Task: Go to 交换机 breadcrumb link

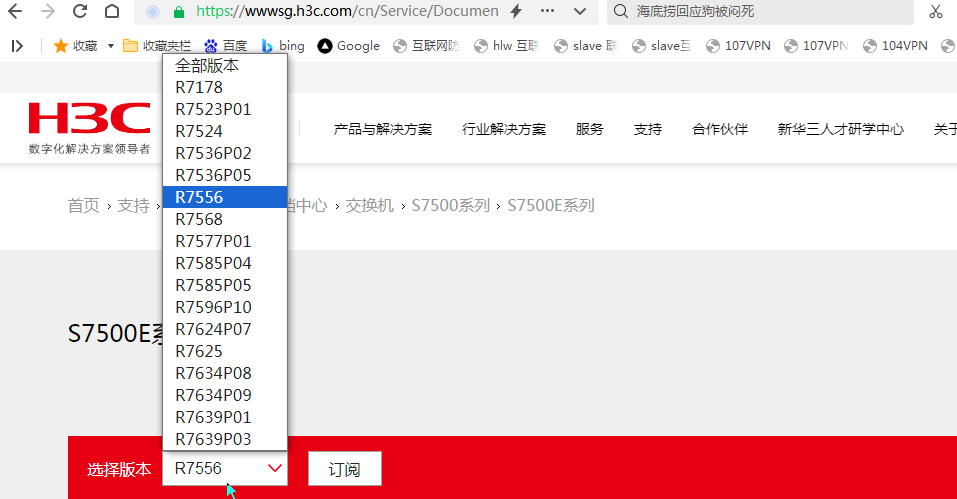Action: pos(369,206)
